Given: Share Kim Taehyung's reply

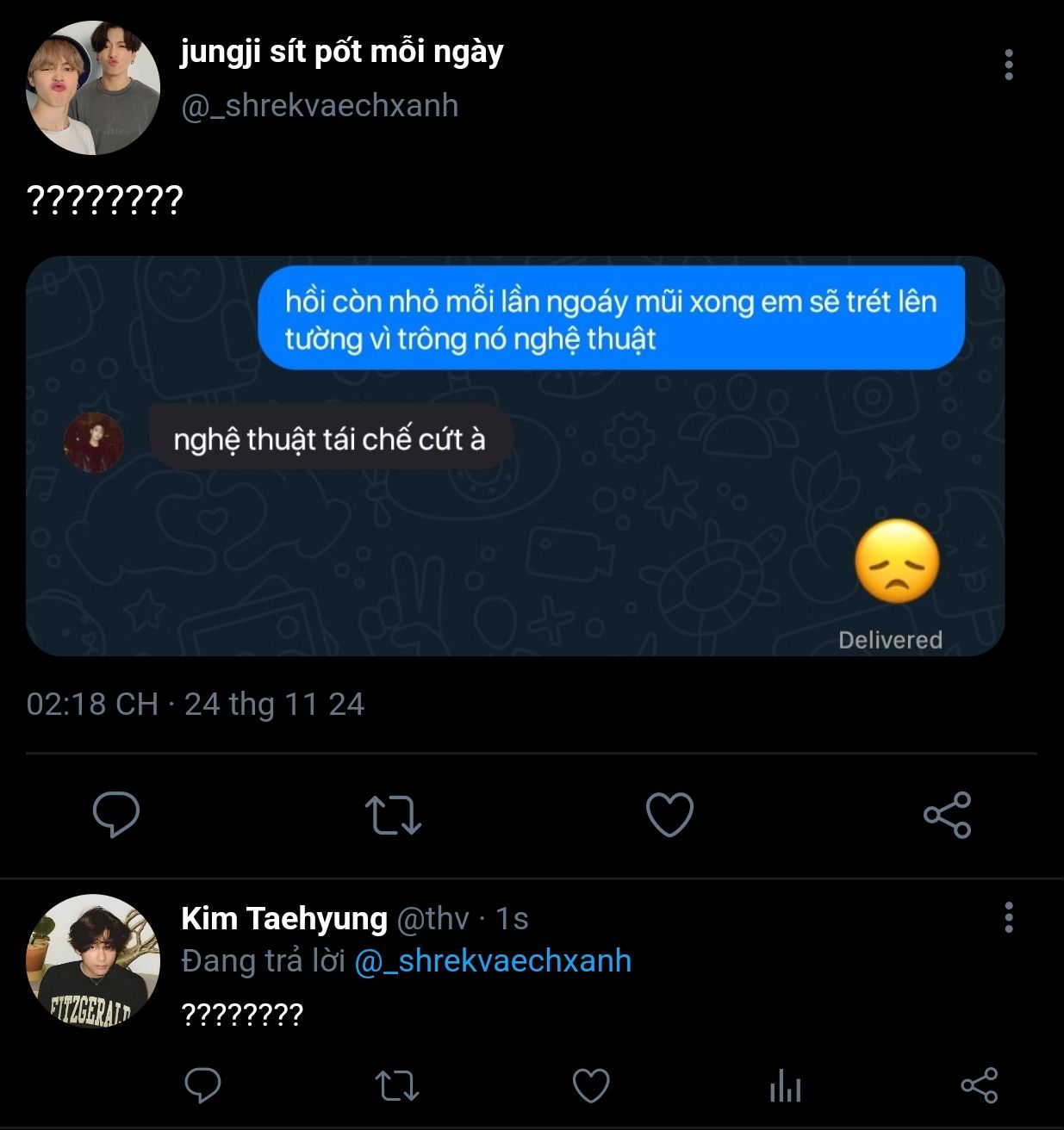Looking at the screenshot, I should coord(979,1086).
